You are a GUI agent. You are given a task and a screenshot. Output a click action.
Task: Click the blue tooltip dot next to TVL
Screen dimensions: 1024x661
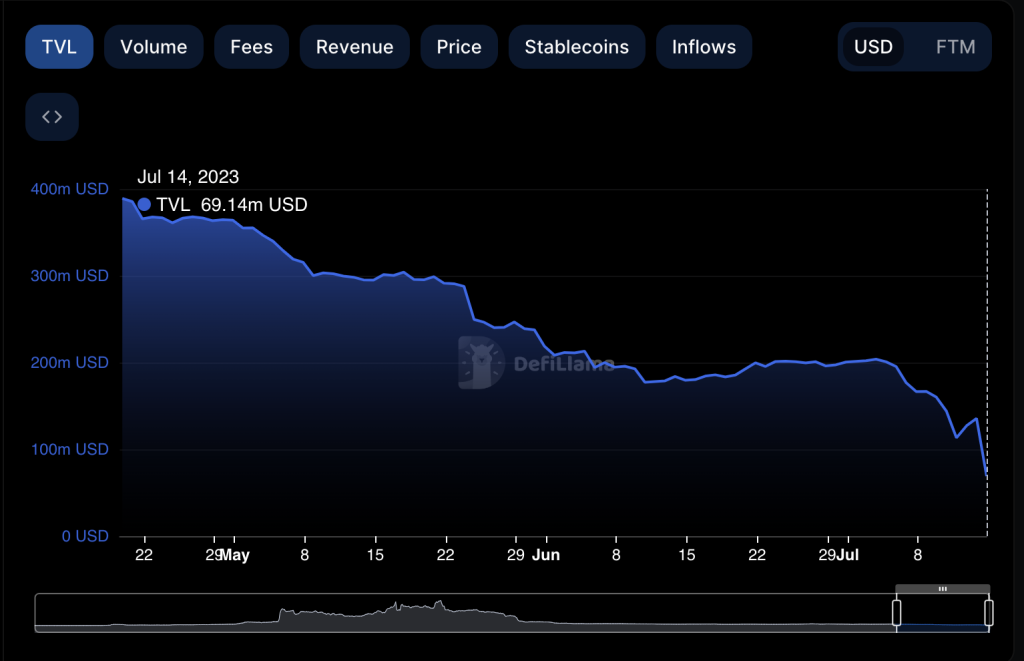pyautogui.click(x=144, y=204)
